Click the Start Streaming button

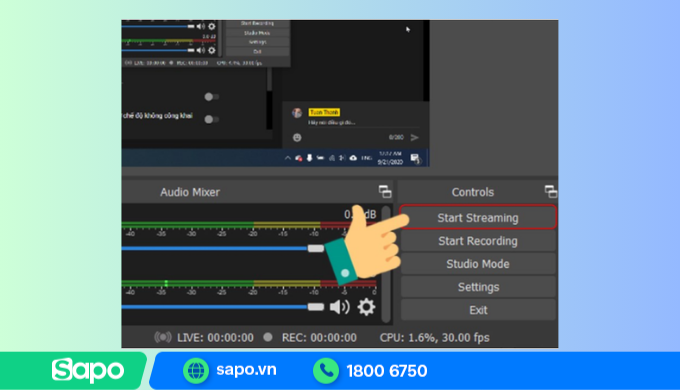point(478,217)
